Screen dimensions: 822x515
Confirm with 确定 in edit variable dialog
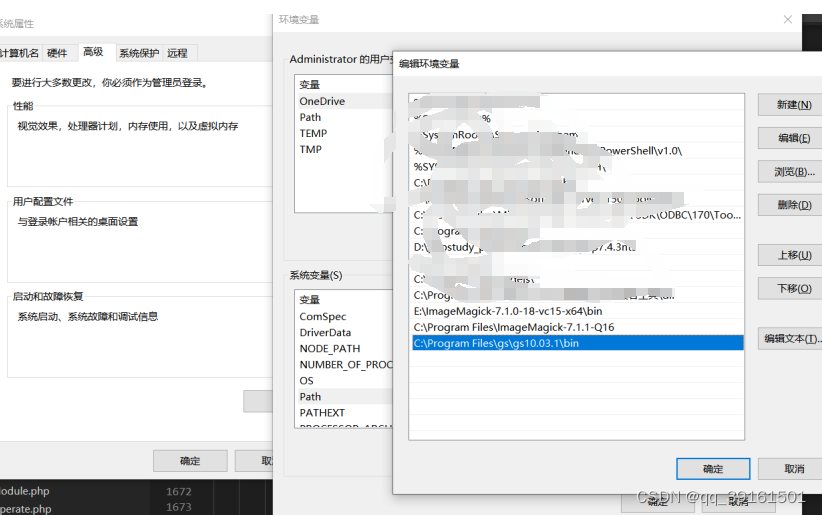point(713,469)
